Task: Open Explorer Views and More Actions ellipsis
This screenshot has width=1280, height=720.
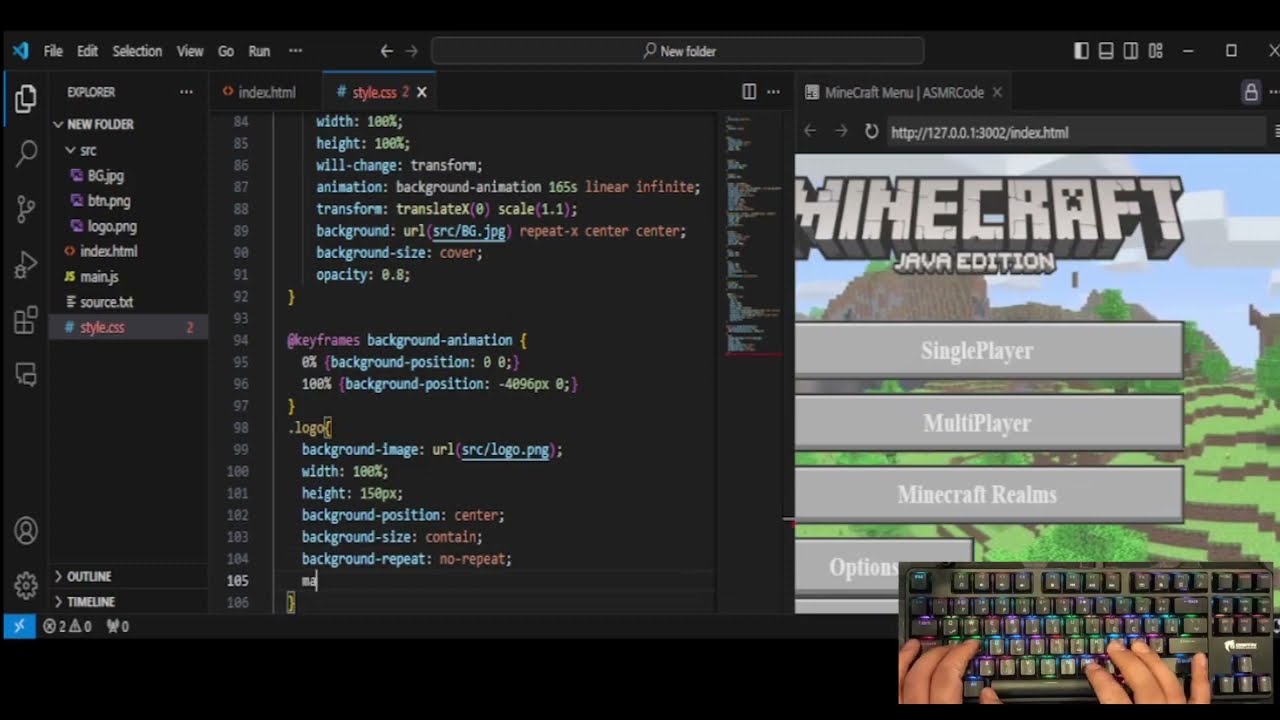Action: pyautogui.click(x=186, y=92)
